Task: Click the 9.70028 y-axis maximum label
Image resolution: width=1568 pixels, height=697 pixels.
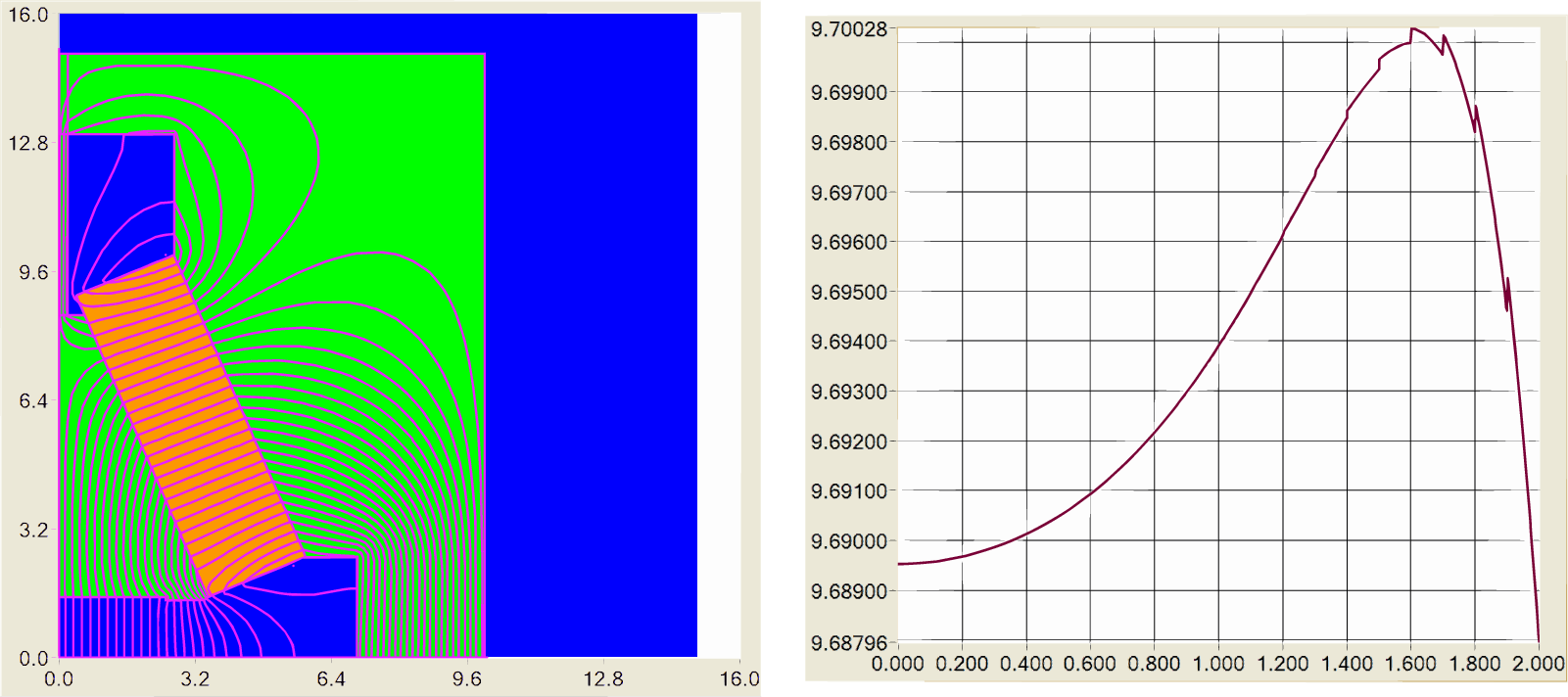Action: [x=848, y=29]
